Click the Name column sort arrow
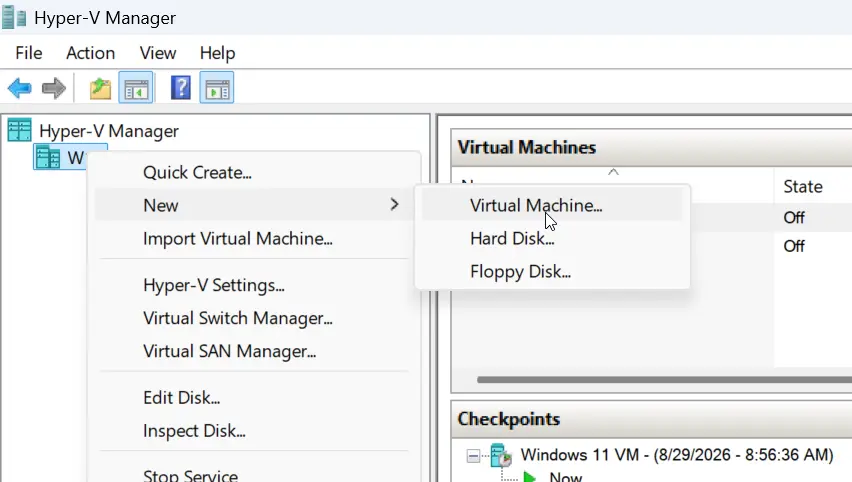852x482 pixels. 613,172
